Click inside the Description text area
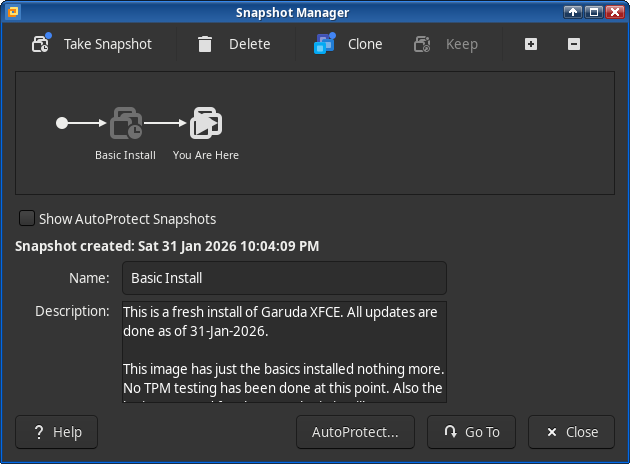Screen dimensions: 630x464 (284, 351)
